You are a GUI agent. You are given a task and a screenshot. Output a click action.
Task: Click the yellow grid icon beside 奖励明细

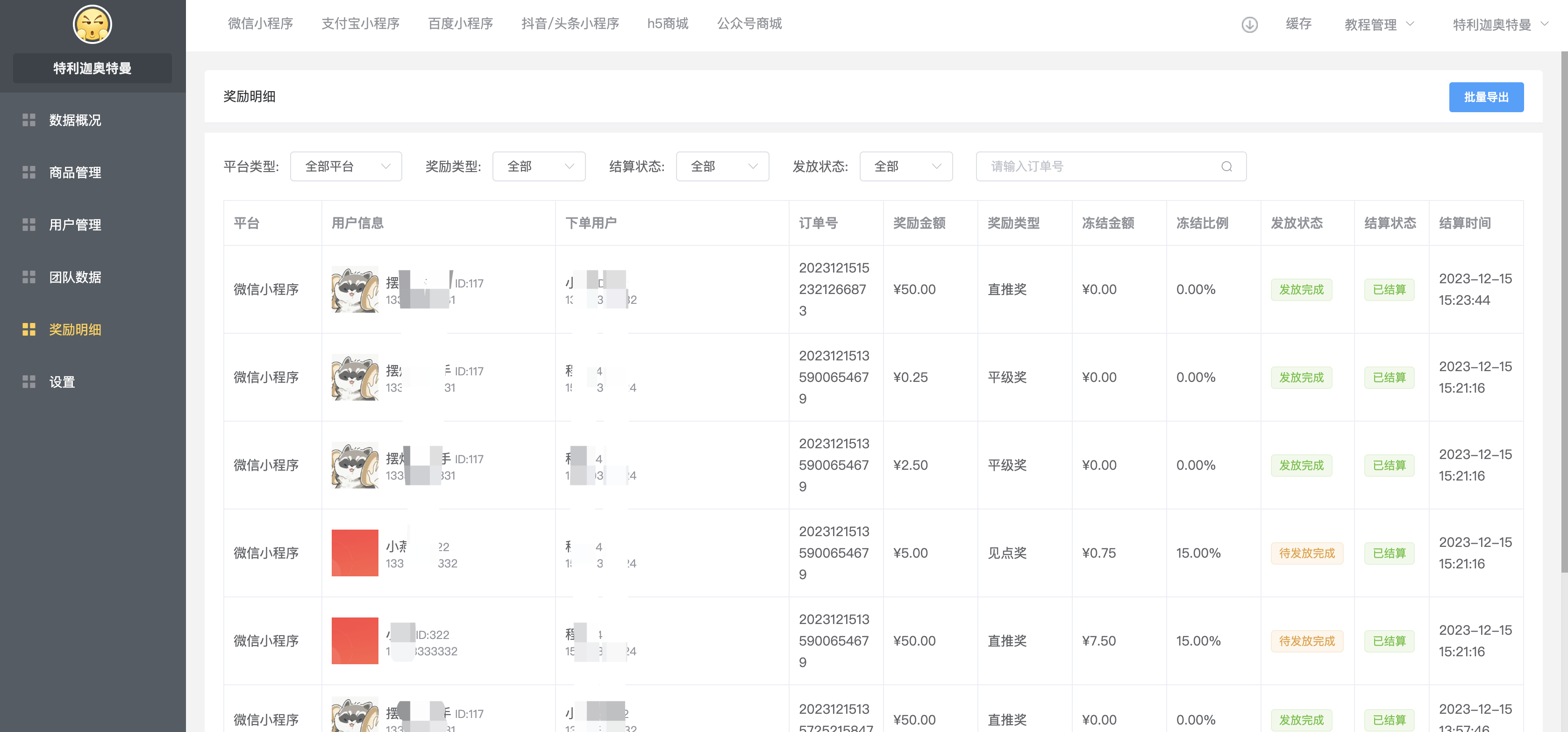pyautogui.click(x=29, y=330)
